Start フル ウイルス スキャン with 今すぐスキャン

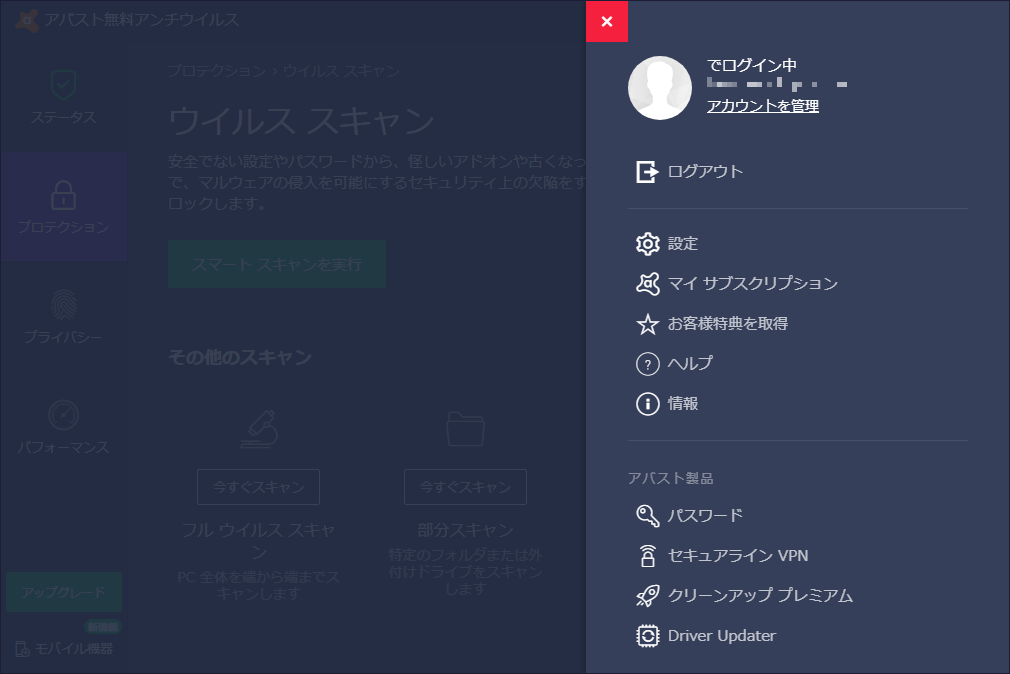pyautogui.click(x=258, y=487)
